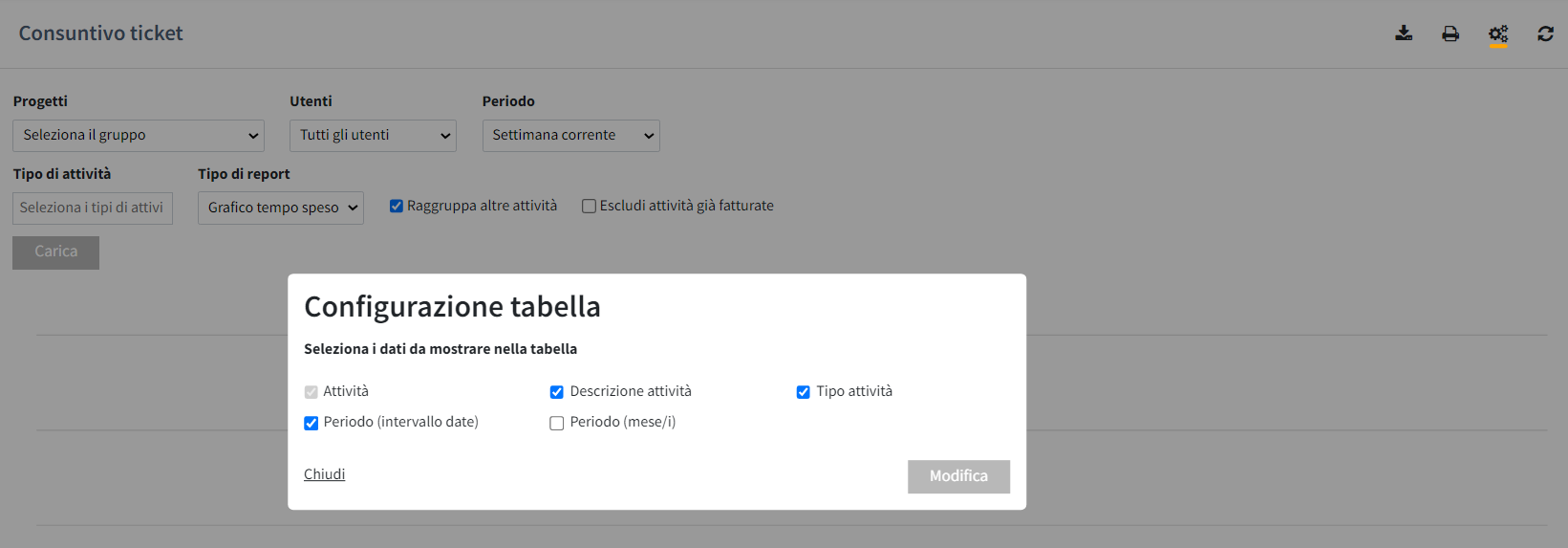The height and width of the screenshot is (548, 1568).
Task: Click the Carica button
Action: coord(55,252)
